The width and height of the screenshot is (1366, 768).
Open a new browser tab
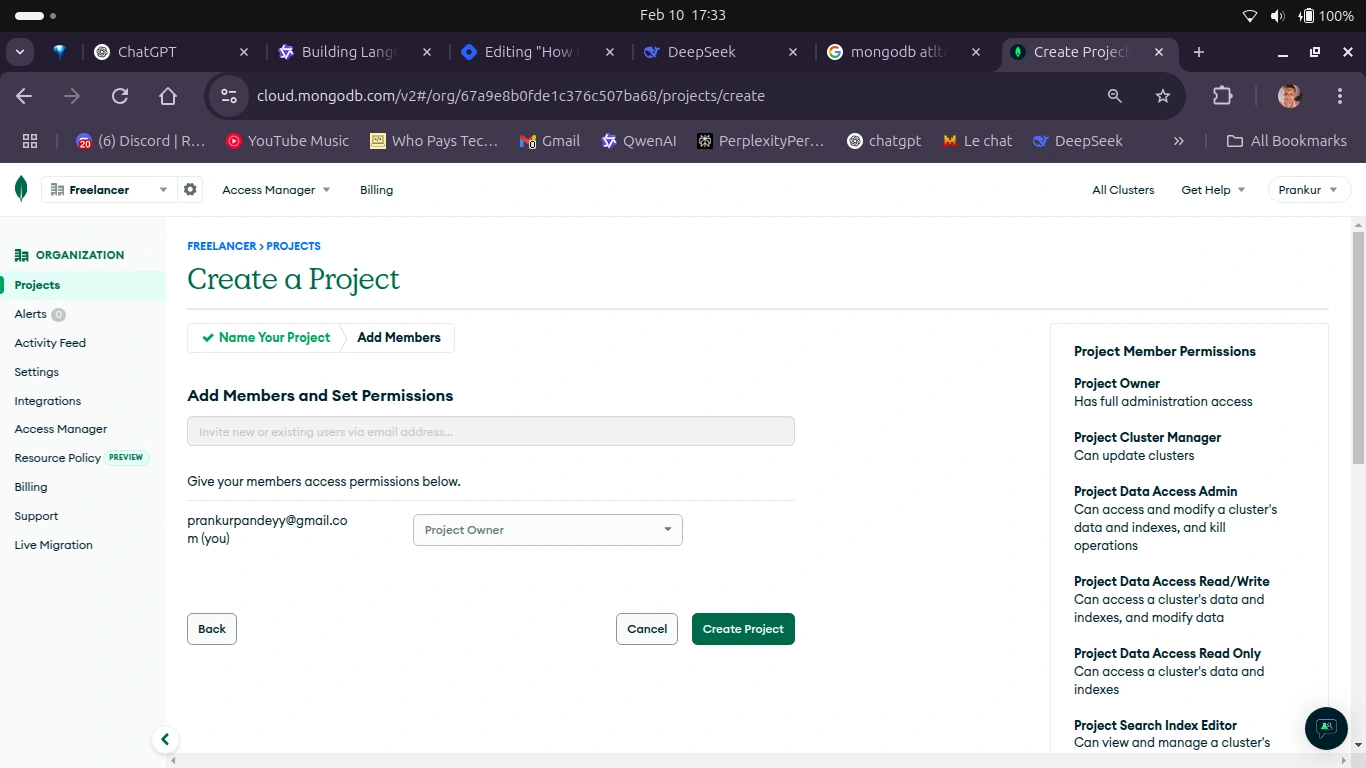(x=1198, y=51)
